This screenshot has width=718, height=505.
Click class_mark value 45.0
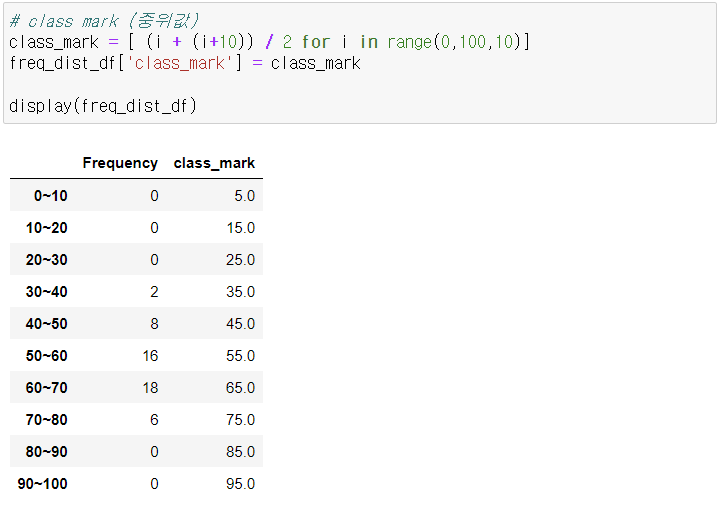[x=240, y=324]
